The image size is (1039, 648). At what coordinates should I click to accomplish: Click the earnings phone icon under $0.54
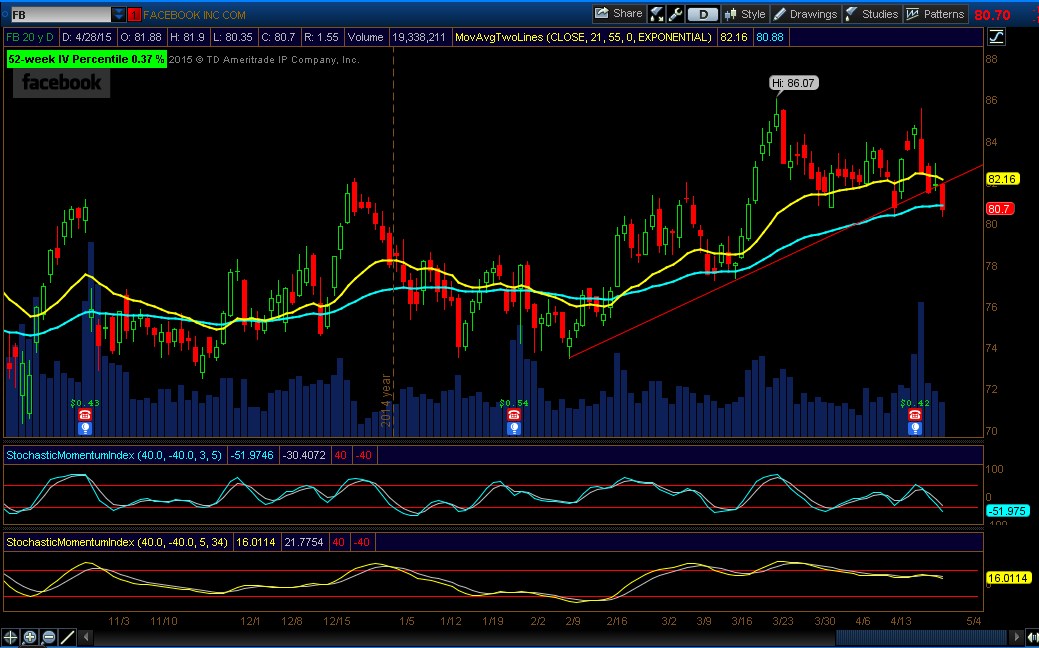click(x=514, y=415)
